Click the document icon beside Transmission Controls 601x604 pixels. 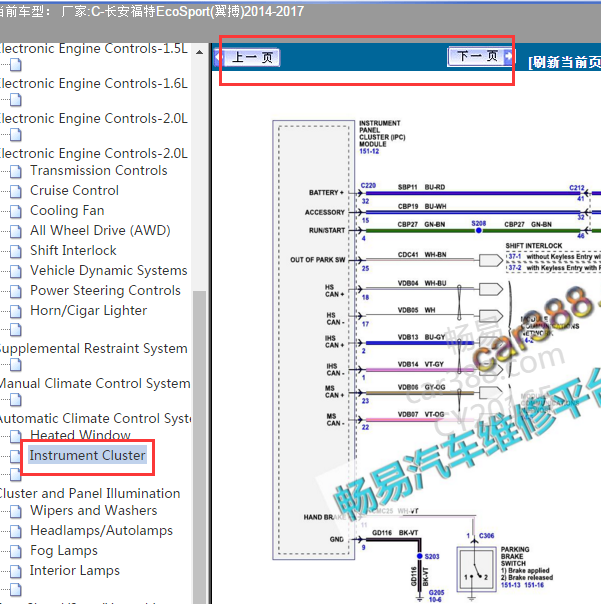16,171
